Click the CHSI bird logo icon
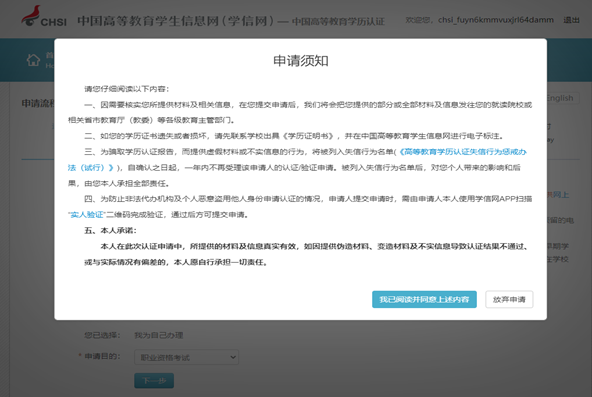 pyautogui.click(x=31, y=16)
